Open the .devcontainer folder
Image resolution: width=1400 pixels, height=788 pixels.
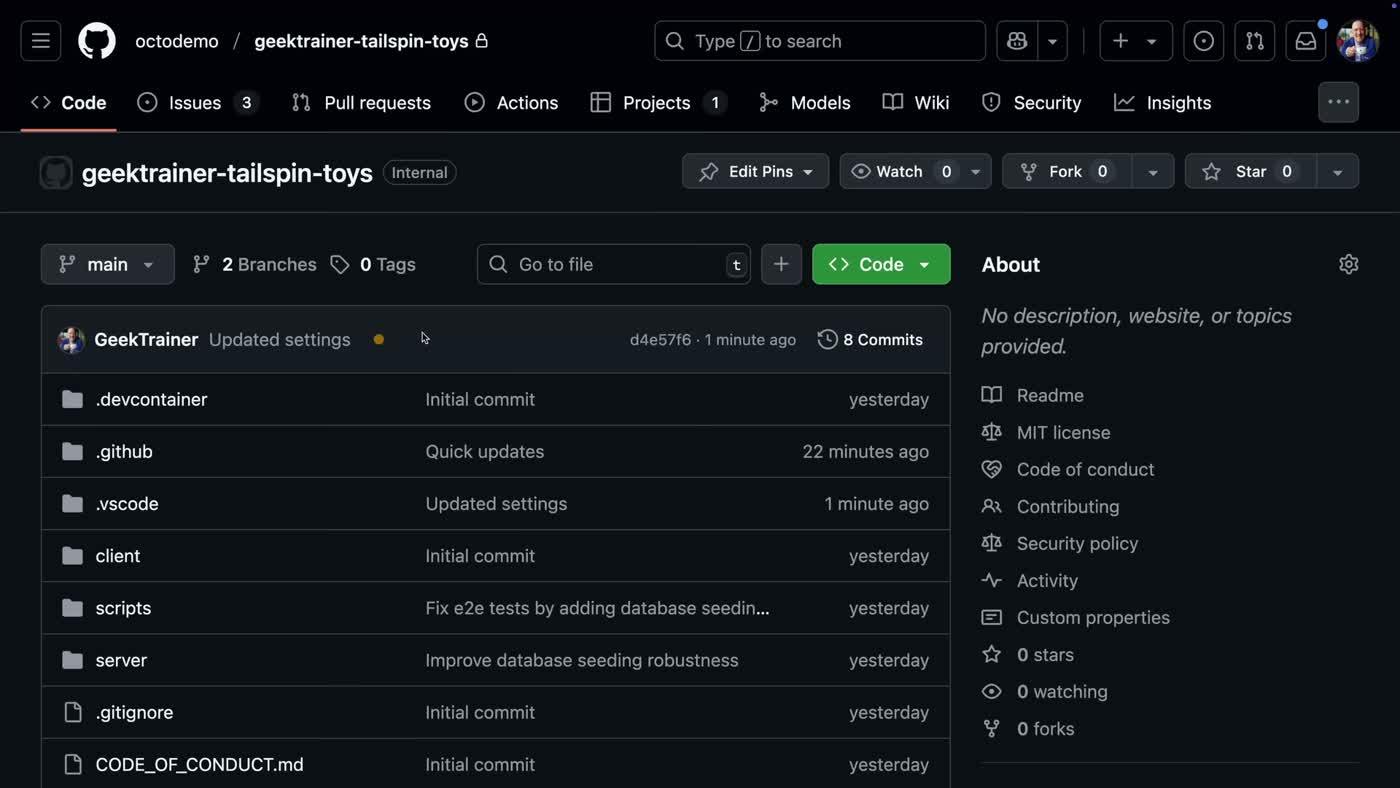pyautogui.click(x=151, y=399)
